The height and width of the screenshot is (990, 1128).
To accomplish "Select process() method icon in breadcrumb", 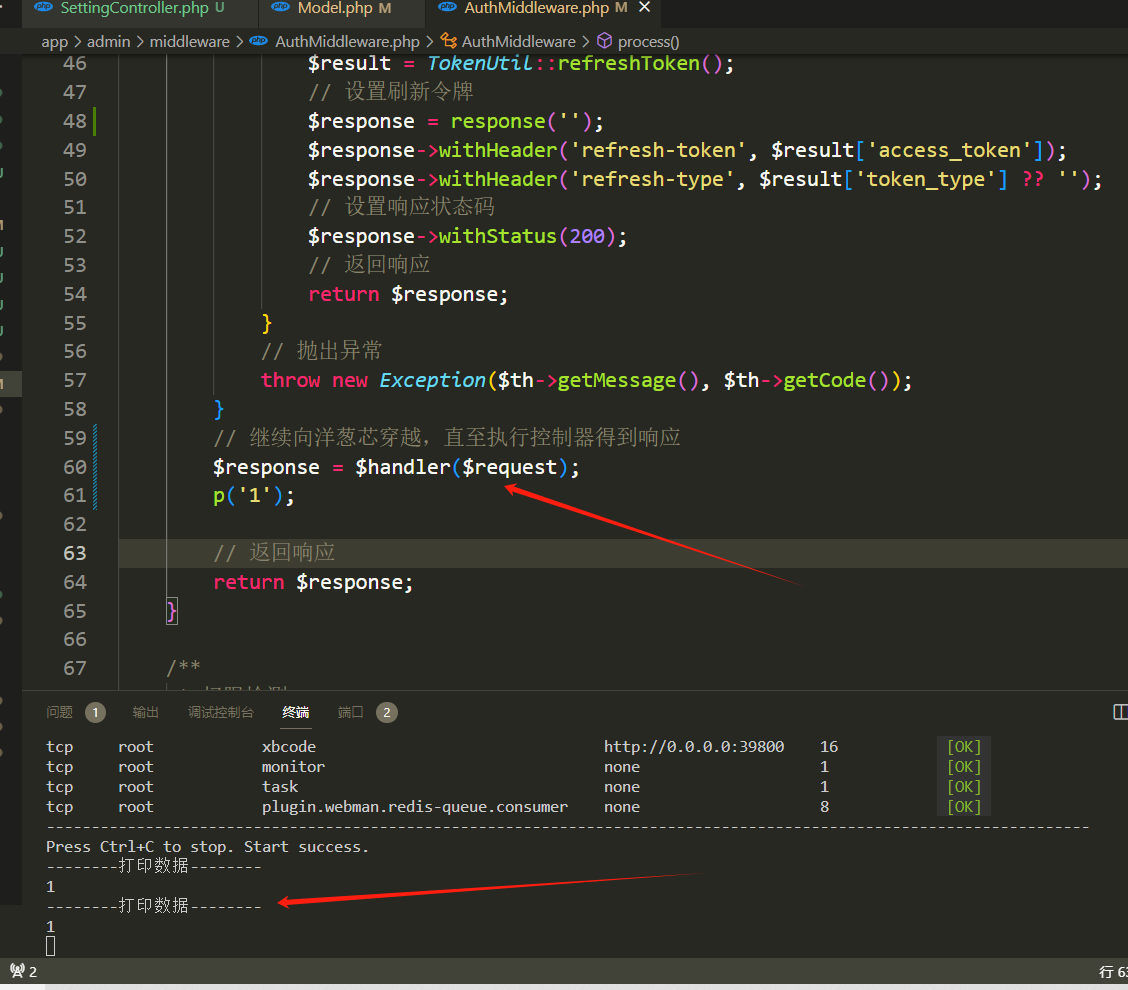I will point(604,41).
